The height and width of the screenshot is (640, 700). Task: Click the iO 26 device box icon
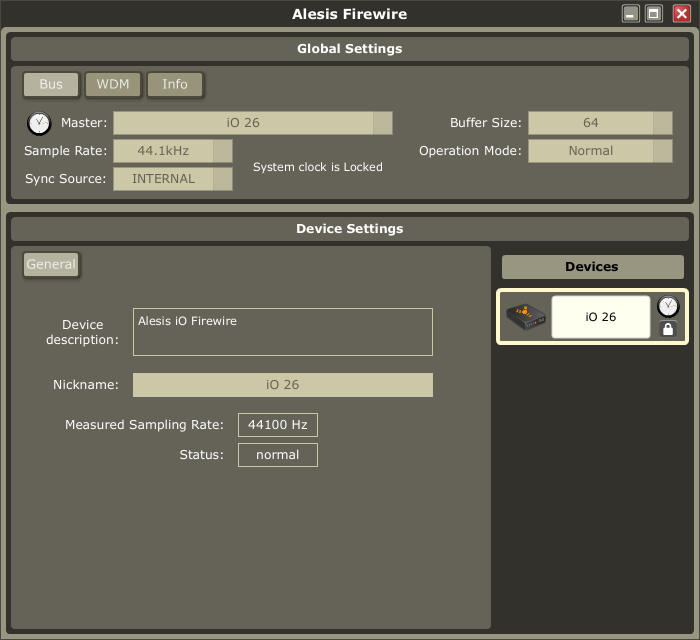point(525,316)
